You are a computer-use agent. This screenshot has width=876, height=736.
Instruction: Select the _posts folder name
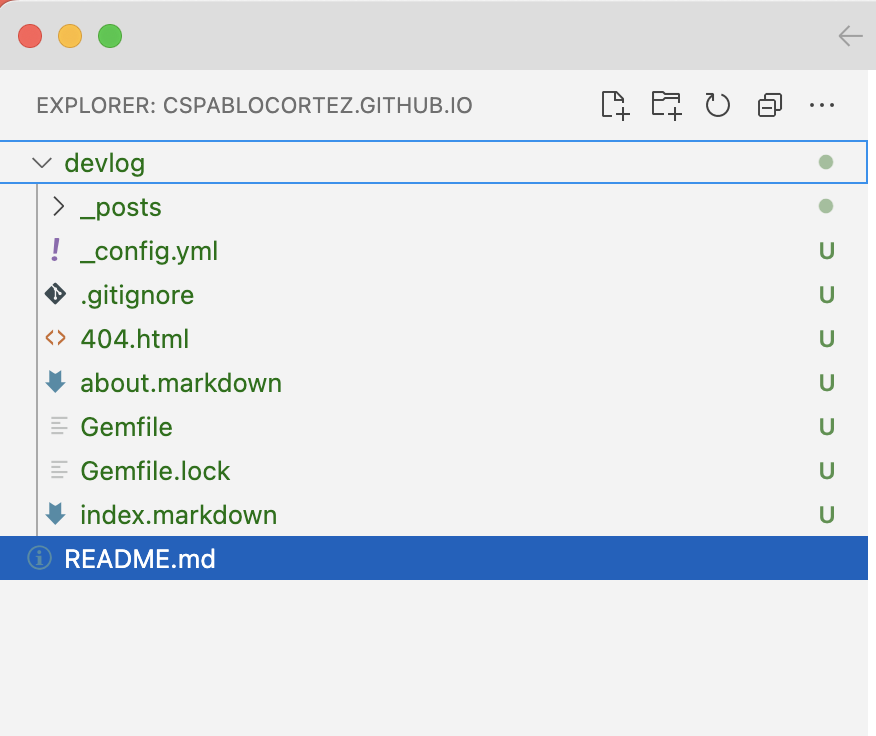(121, 207)
